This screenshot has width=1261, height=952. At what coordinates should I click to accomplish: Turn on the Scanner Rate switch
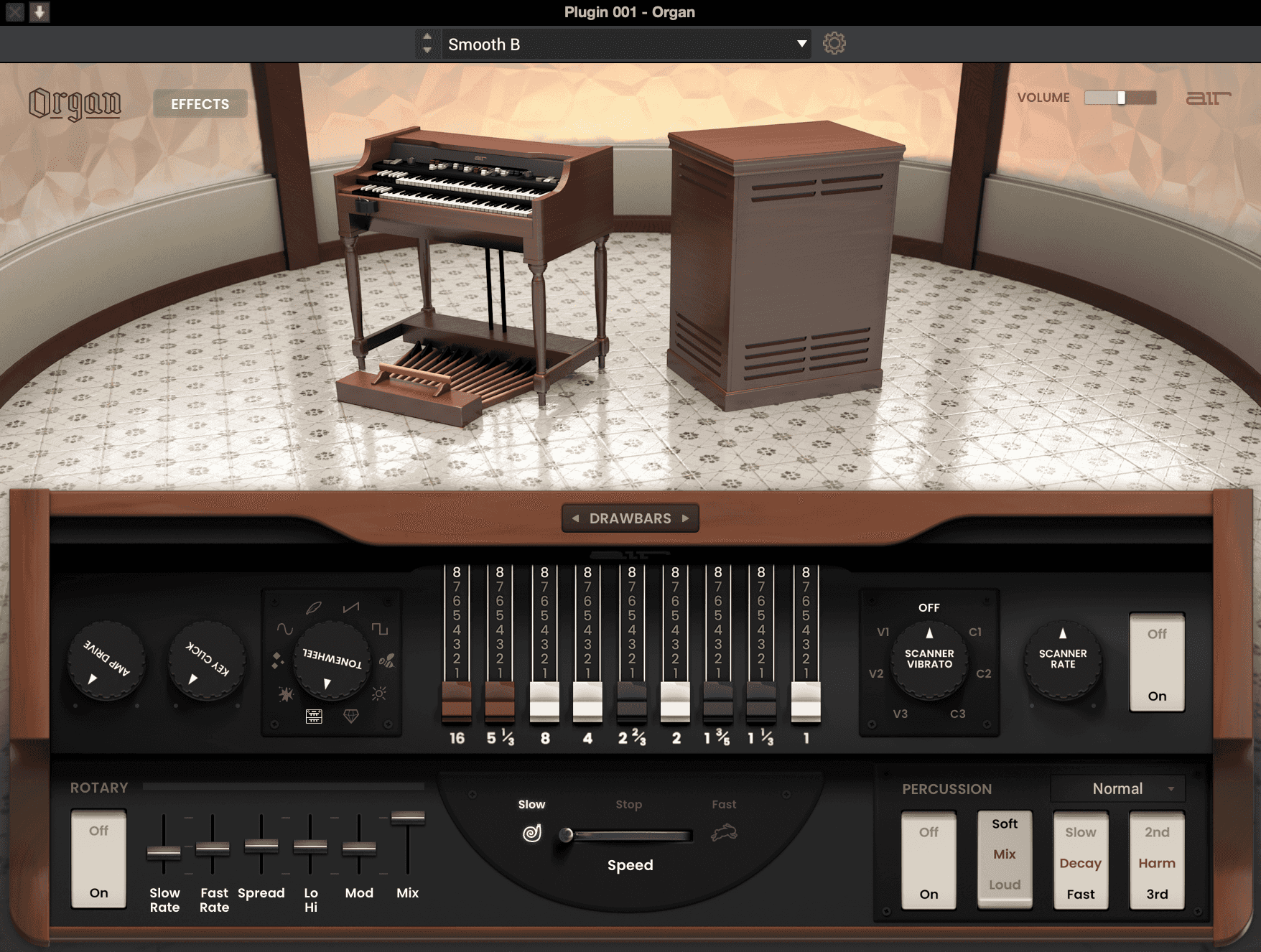coord(1157,694)
